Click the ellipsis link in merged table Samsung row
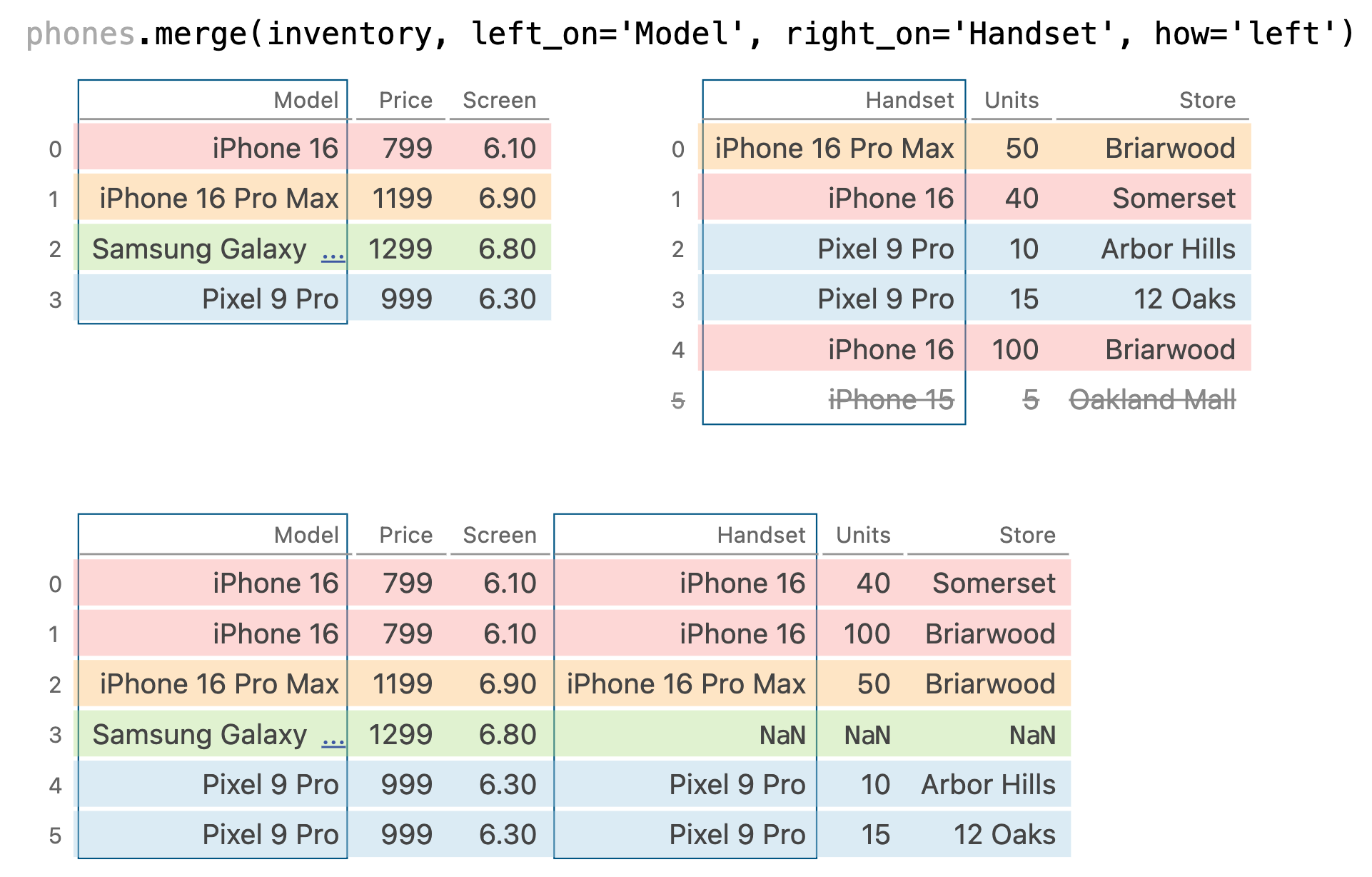 (333, 736)
